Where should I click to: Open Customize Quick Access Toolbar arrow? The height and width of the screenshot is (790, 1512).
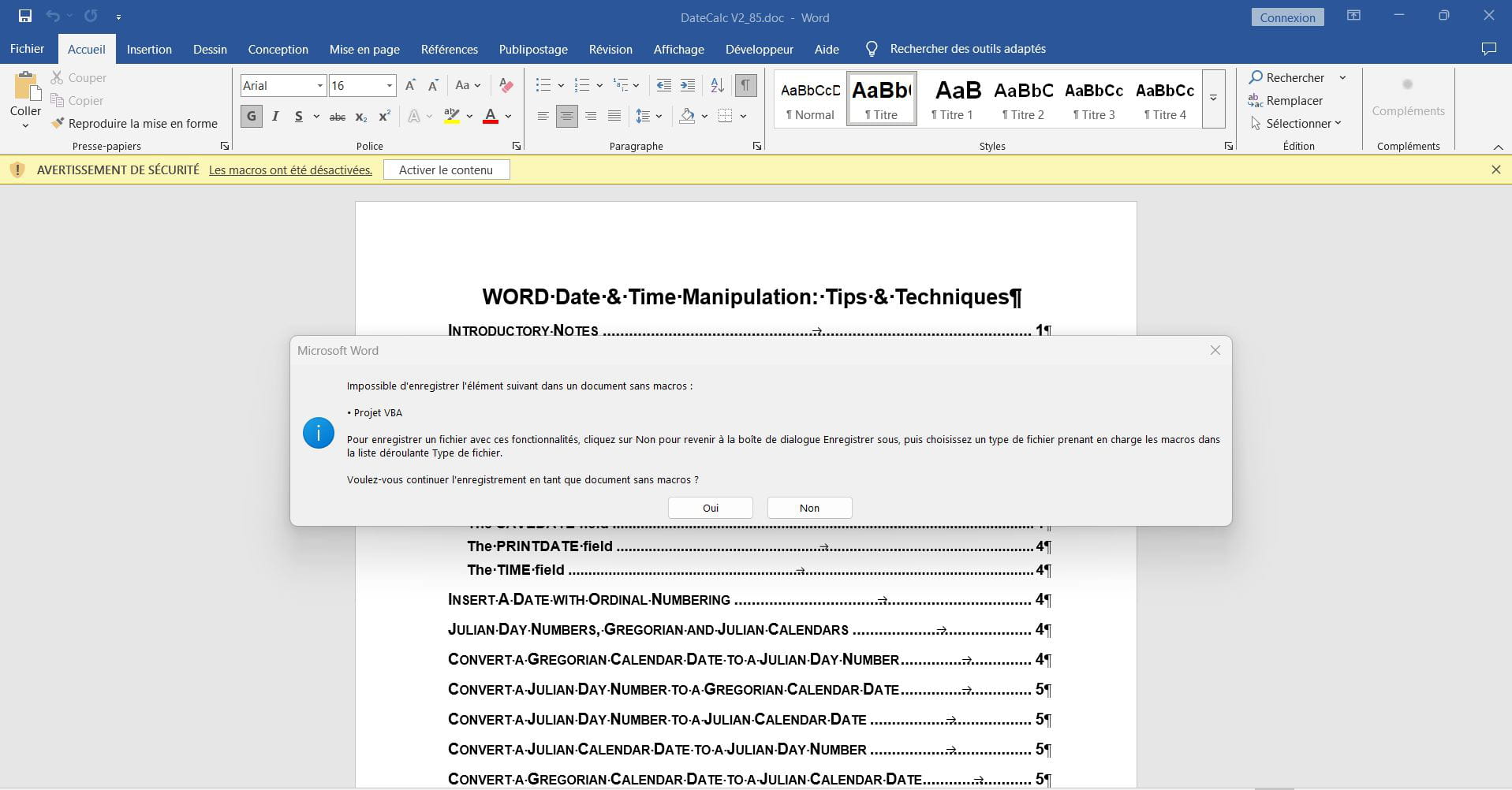click(118, 17)
